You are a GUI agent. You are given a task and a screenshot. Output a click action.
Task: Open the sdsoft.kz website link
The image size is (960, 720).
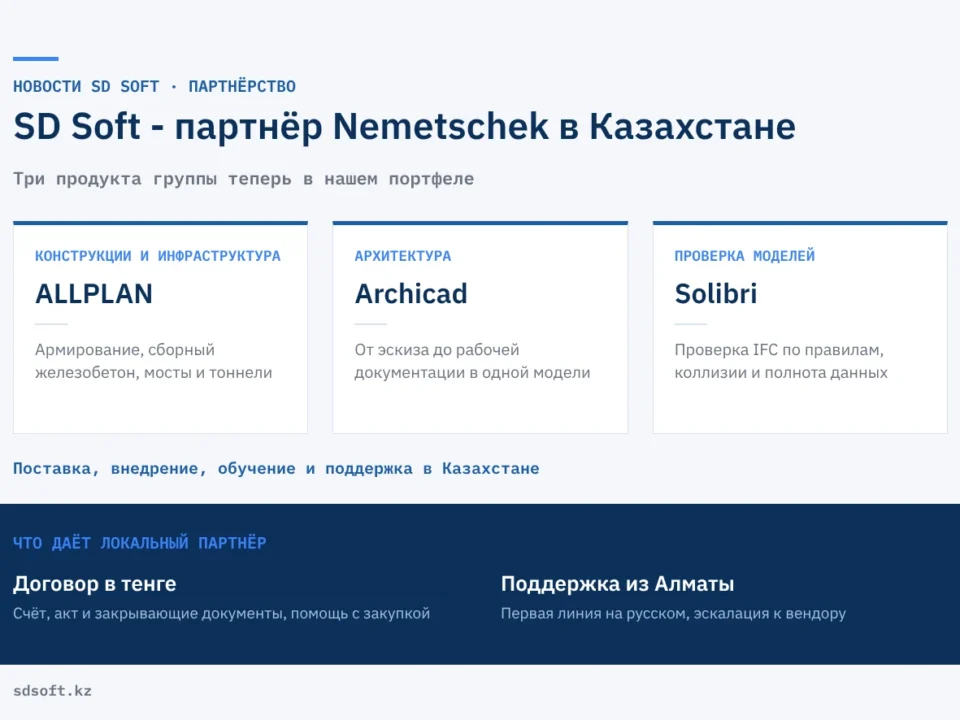53,691
